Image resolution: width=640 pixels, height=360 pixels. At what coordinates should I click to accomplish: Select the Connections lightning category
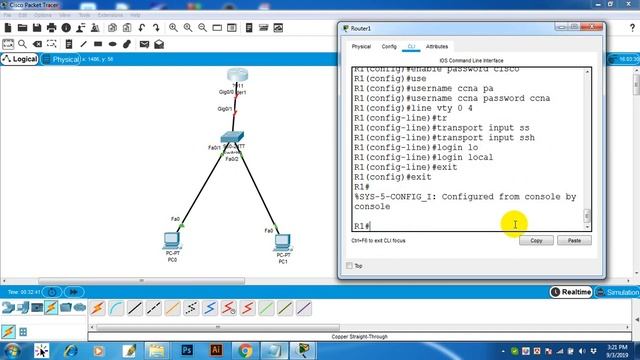[51, 307]
